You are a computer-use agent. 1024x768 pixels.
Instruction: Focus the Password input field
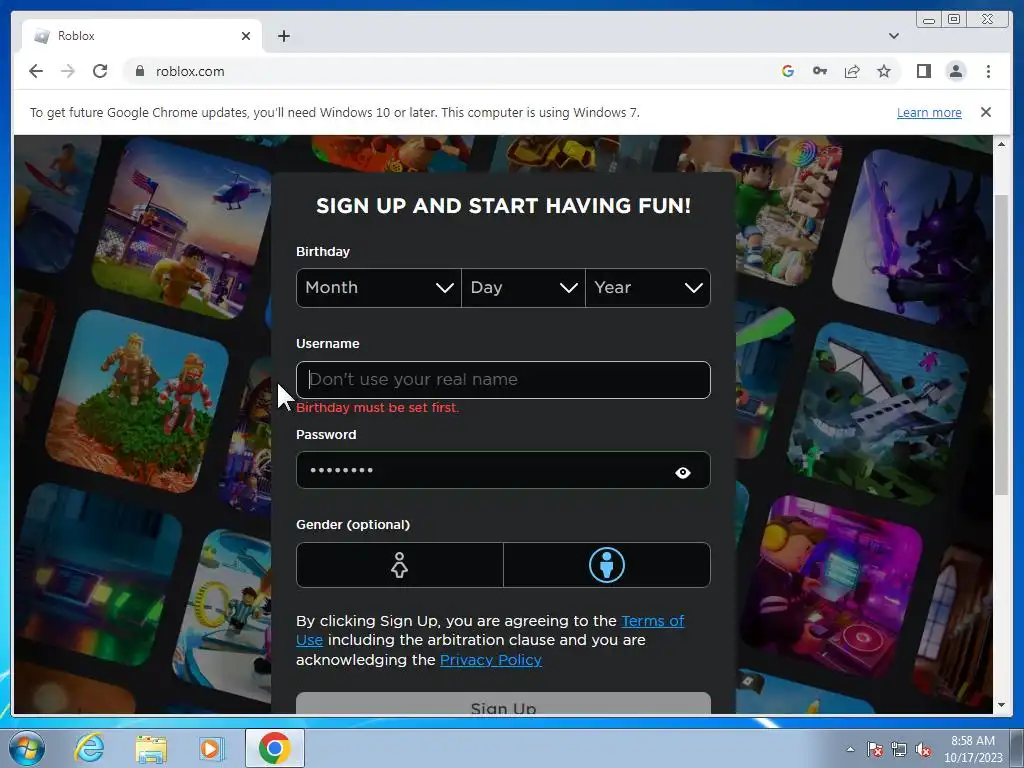pyautogui.click(x=503, y=470)
